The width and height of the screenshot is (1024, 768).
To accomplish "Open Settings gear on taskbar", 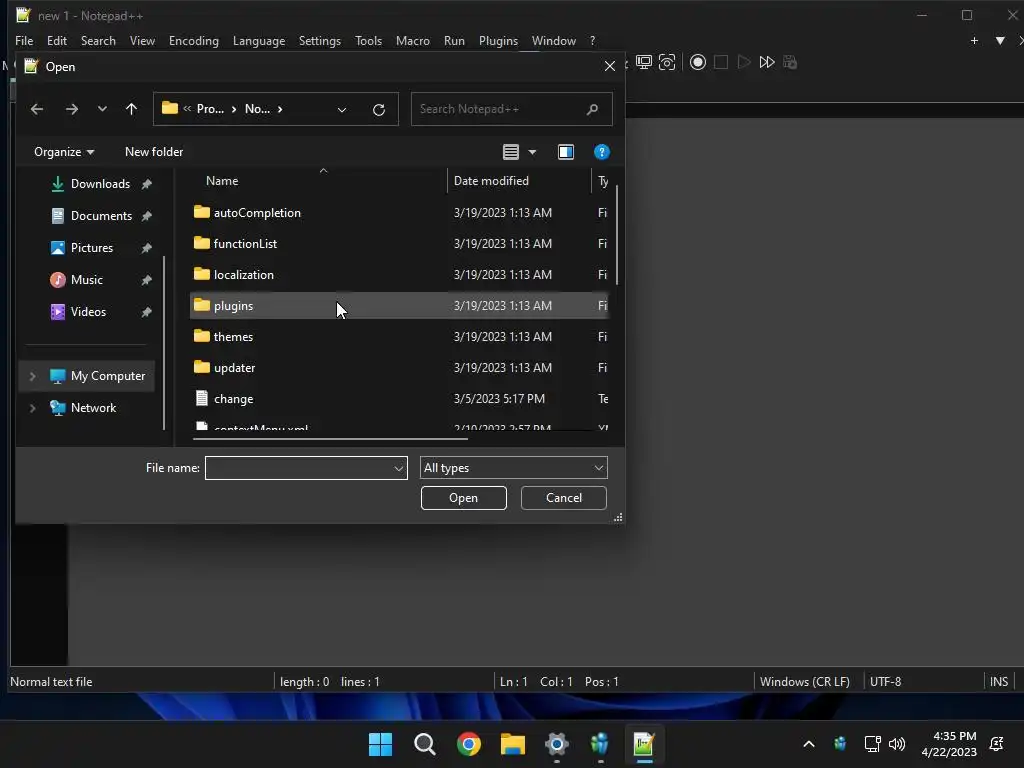I will click(x=556, y=744).
